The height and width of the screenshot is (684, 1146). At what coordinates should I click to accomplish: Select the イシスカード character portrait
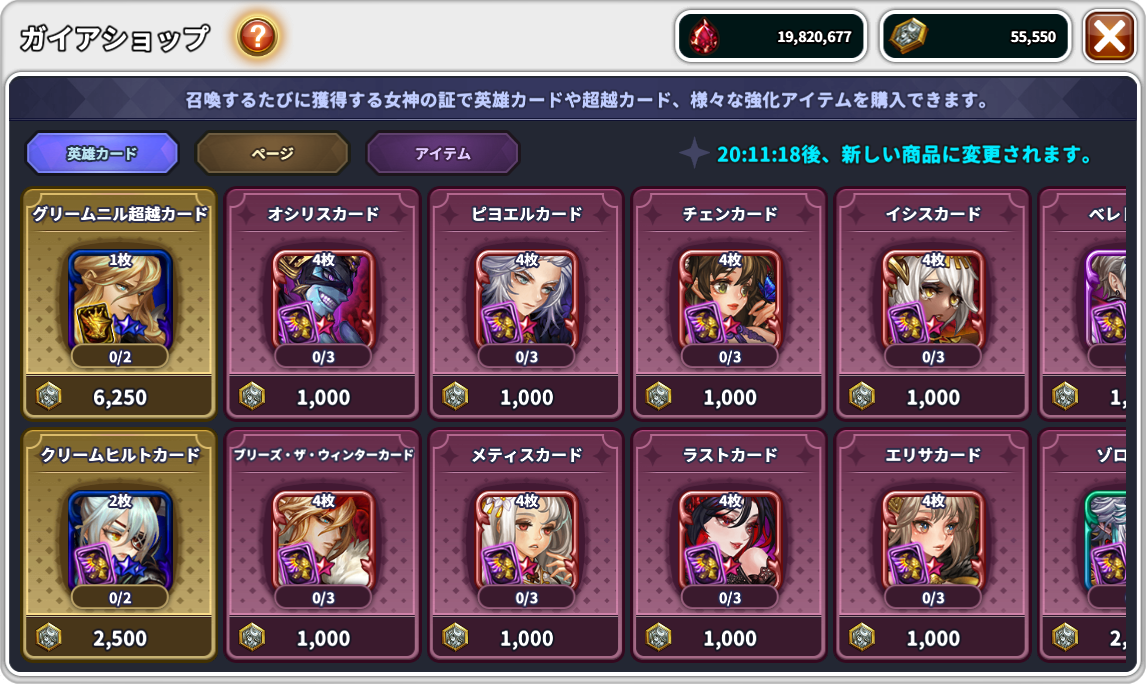tap(933, 298)
